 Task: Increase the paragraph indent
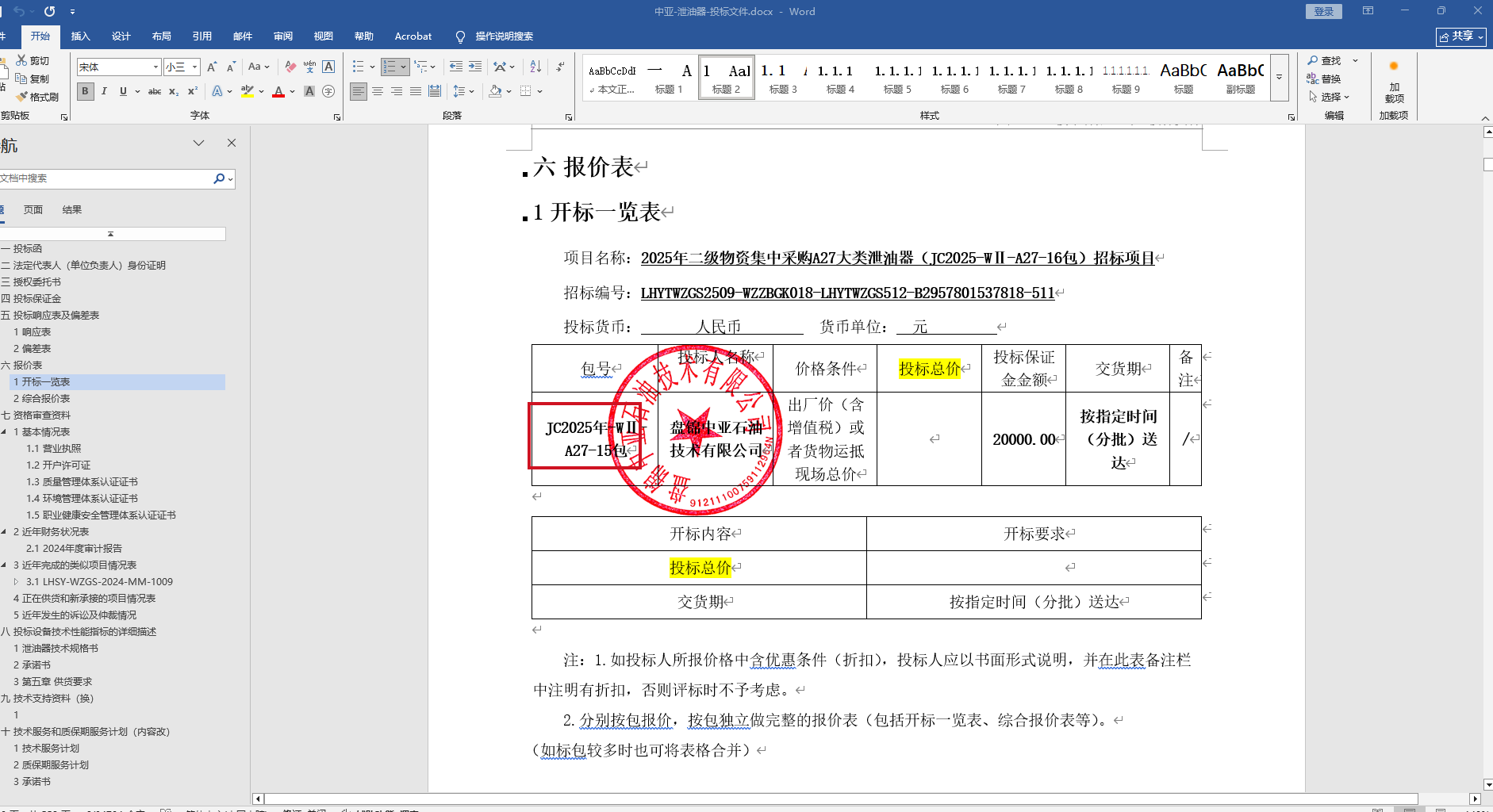475,67
